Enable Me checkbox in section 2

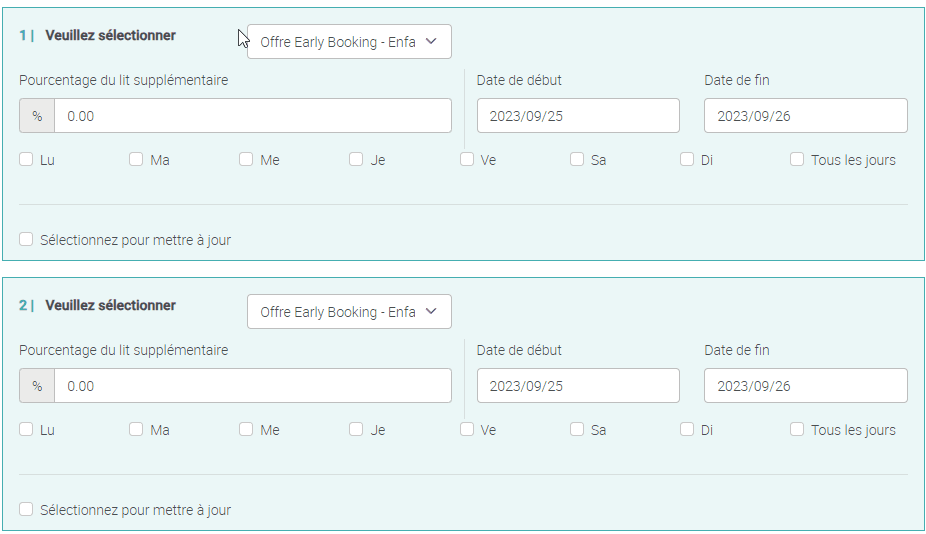tap(246, 429)
